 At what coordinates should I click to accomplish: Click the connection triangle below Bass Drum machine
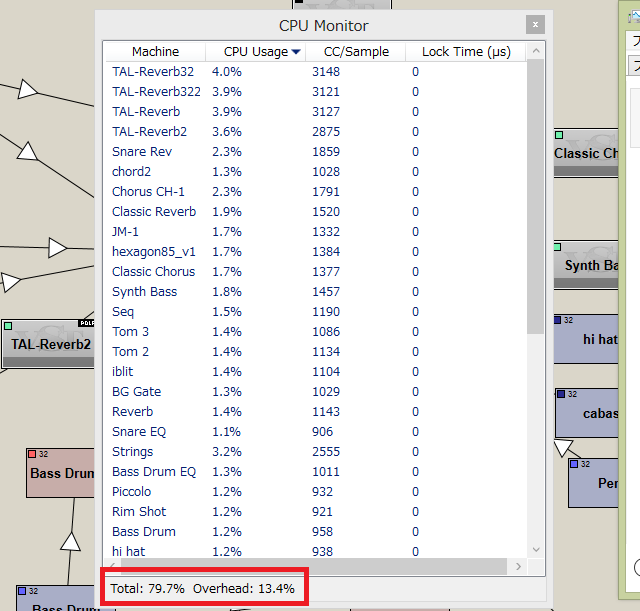pyautogui.click(x=70, y=541)
